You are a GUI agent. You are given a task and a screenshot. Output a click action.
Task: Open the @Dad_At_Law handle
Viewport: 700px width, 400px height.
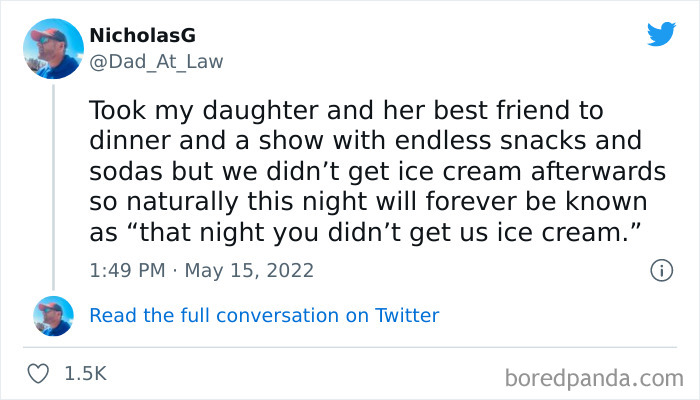[x=157, y=61]
